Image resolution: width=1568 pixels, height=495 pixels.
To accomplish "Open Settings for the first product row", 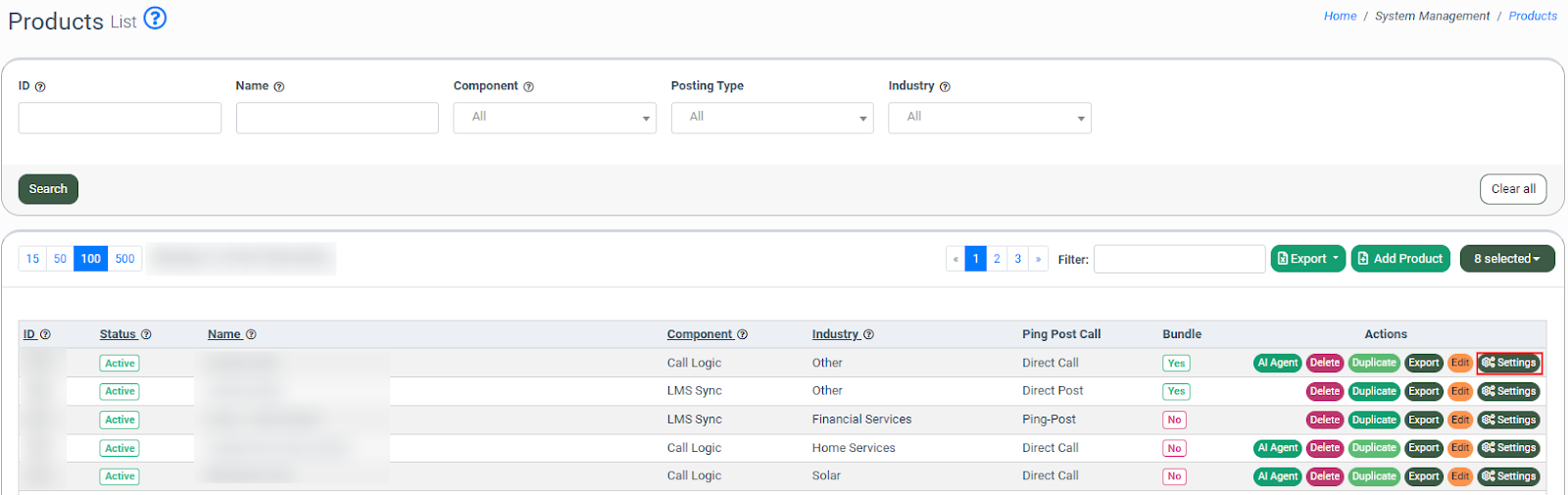I will [x=1509, y=363].
